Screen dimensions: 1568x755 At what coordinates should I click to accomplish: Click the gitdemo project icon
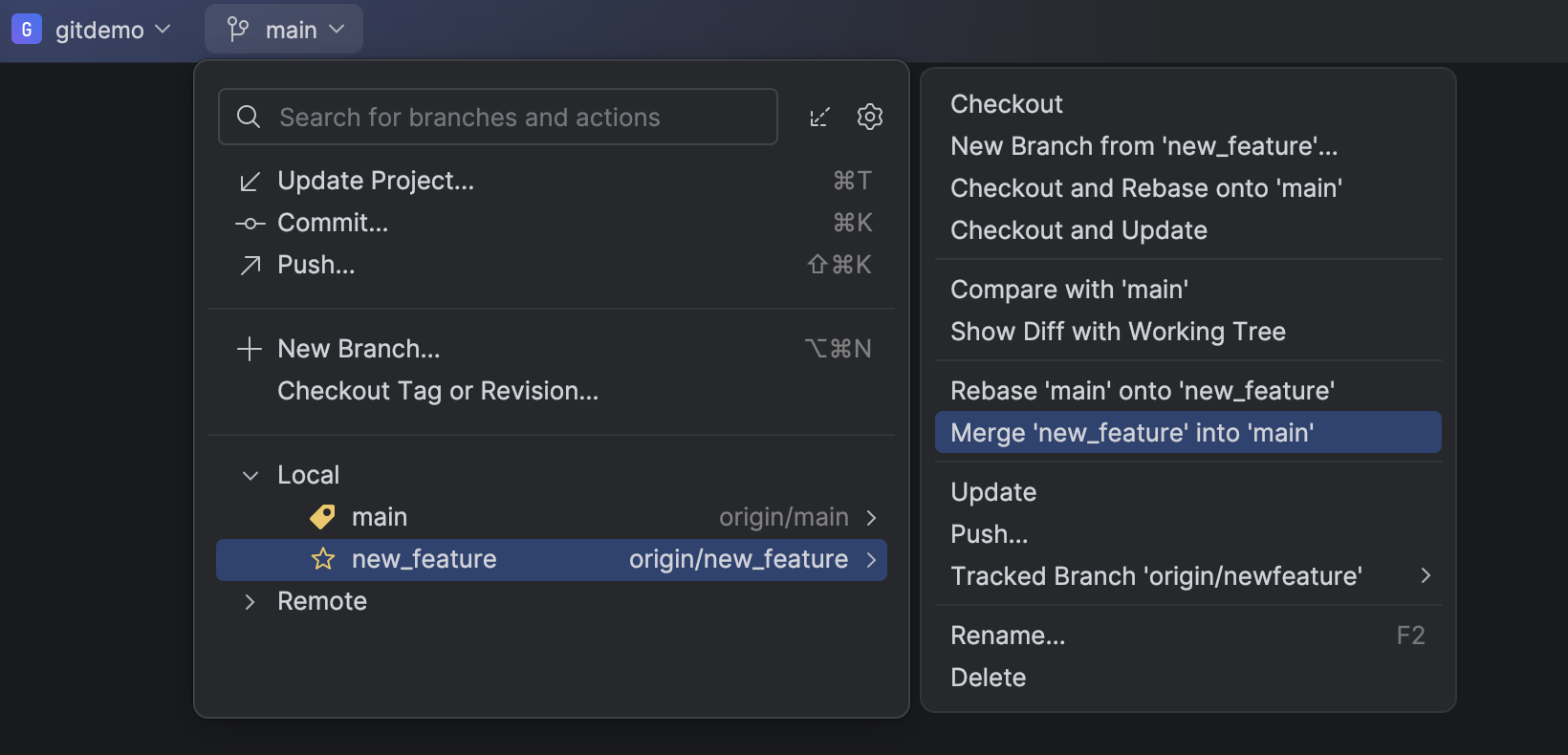click(27, 30)
